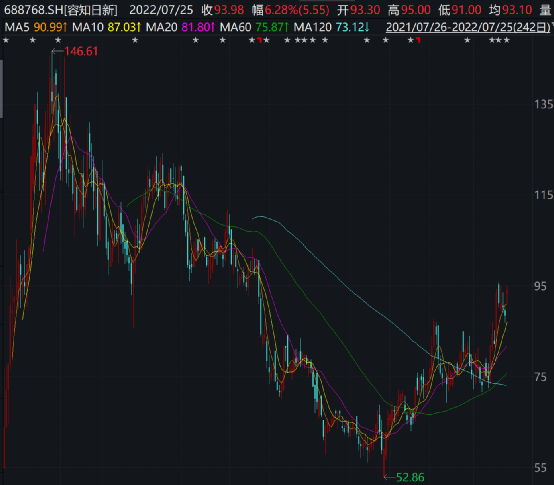Click the 135 price axis label
This screenshot has height=485, width=554.
point(543,104)
